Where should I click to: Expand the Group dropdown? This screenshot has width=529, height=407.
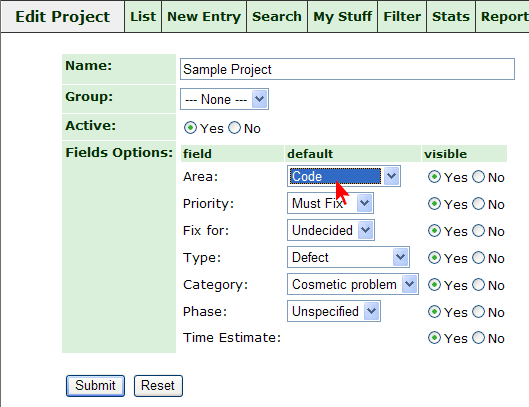coord(224,99)
